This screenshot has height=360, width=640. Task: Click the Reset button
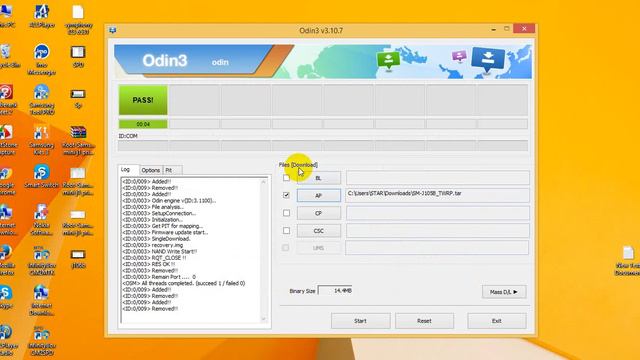coord(424,321)
